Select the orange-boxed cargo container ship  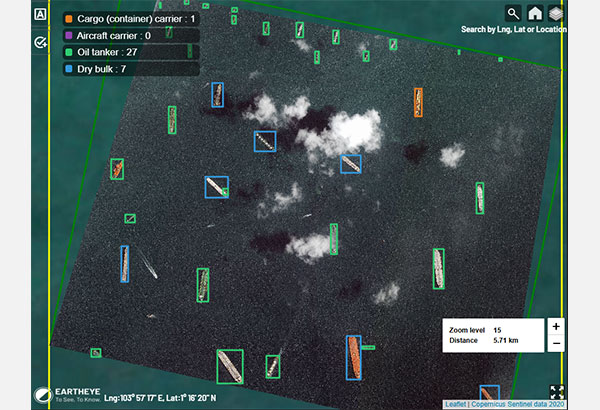418,102
